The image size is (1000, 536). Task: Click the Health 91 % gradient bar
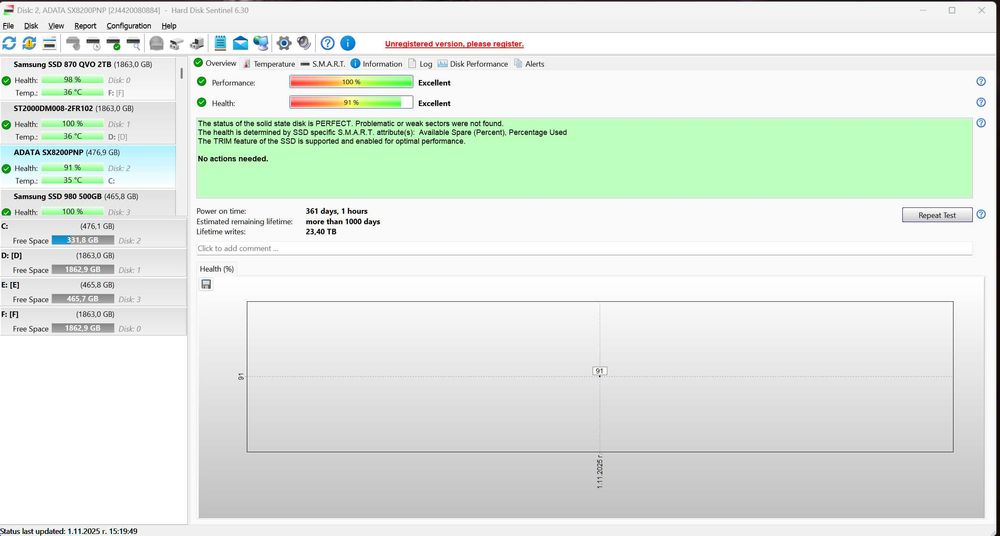pyautogui.click(x=351, y=103)
